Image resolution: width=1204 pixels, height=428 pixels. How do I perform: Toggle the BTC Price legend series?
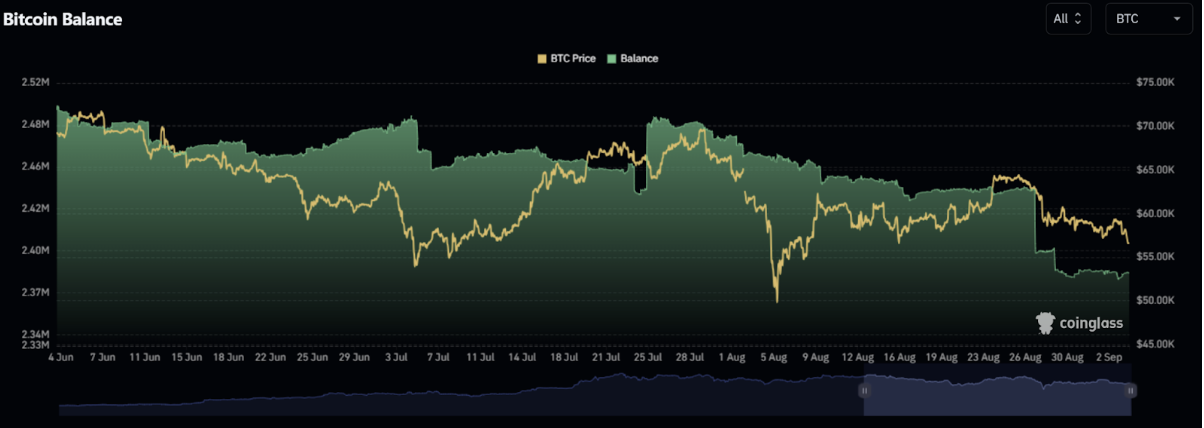coord(566,59)
